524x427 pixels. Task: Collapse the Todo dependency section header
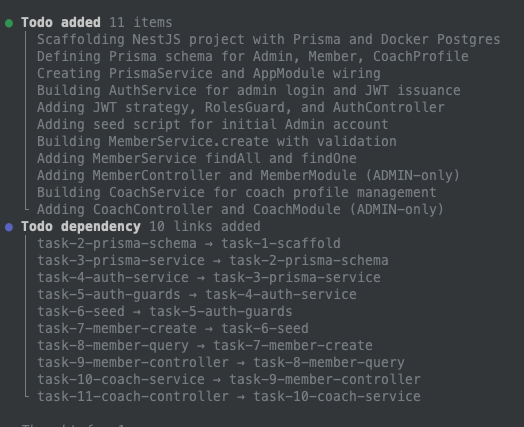click(x=141, y=227)
